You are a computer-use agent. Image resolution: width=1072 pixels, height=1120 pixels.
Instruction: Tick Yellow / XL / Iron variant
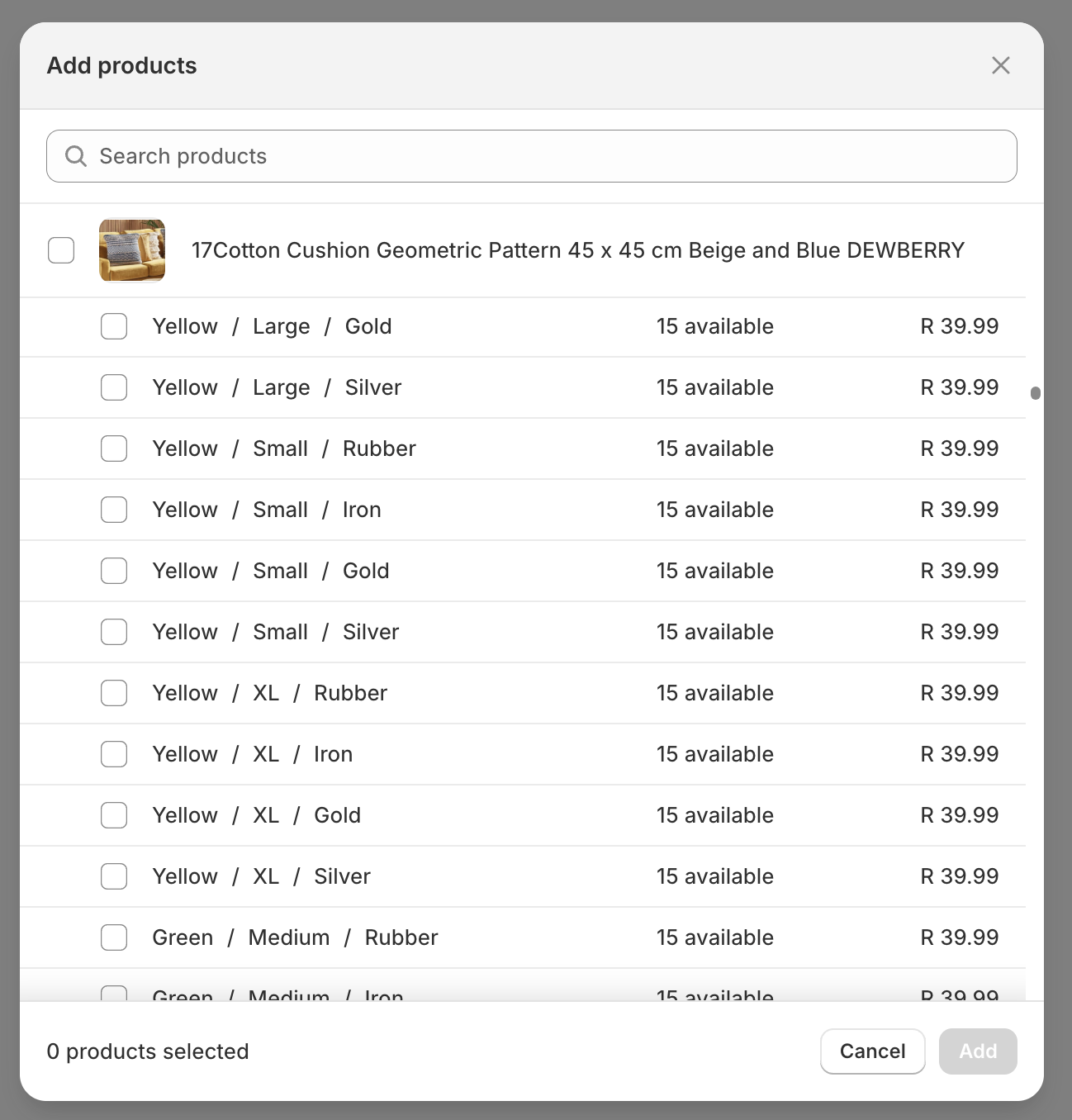click(x=114, y=754)
